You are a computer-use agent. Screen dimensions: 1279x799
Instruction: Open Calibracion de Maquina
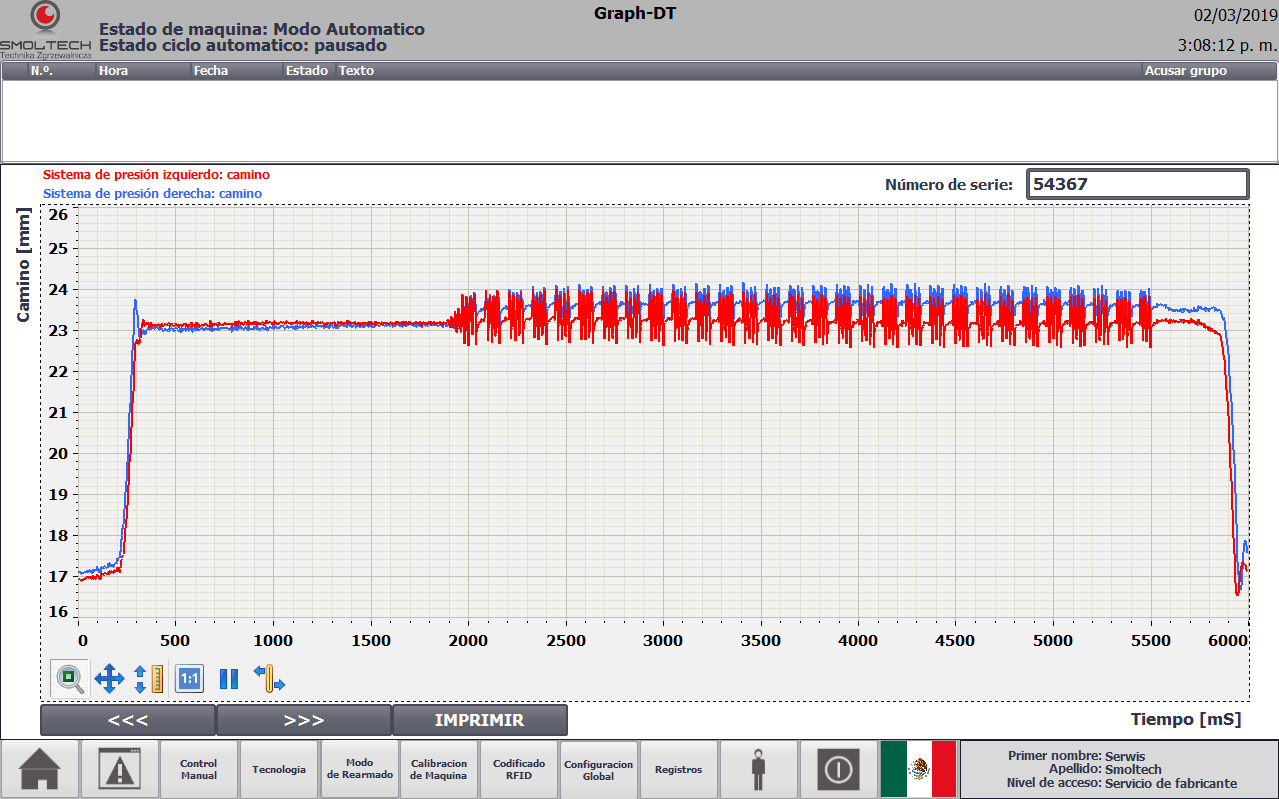point(439,769)
